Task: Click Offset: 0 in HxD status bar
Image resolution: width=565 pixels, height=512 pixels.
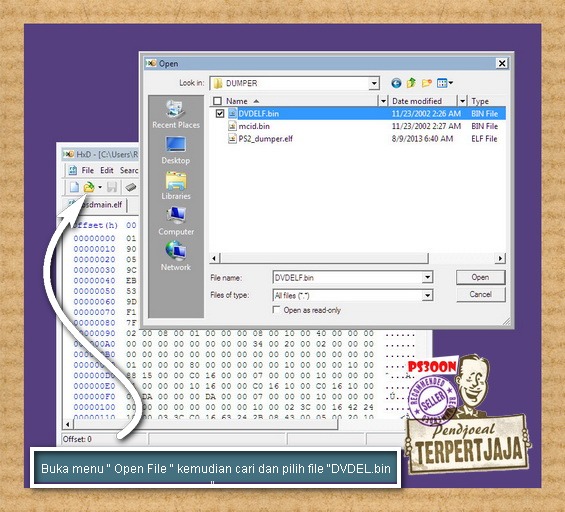Action: (77, 439)
